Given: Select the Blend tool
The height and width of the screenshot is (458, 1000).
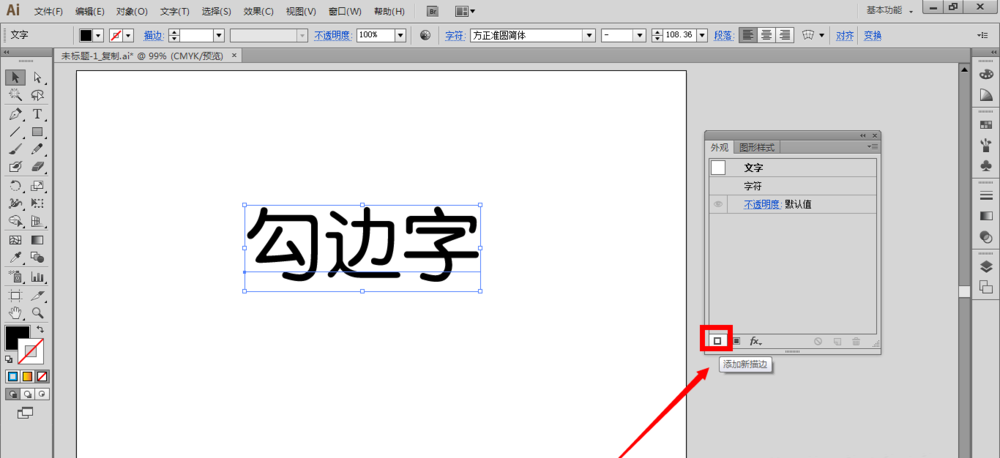Looking at the screenshot, I should (x=38, y=258).
